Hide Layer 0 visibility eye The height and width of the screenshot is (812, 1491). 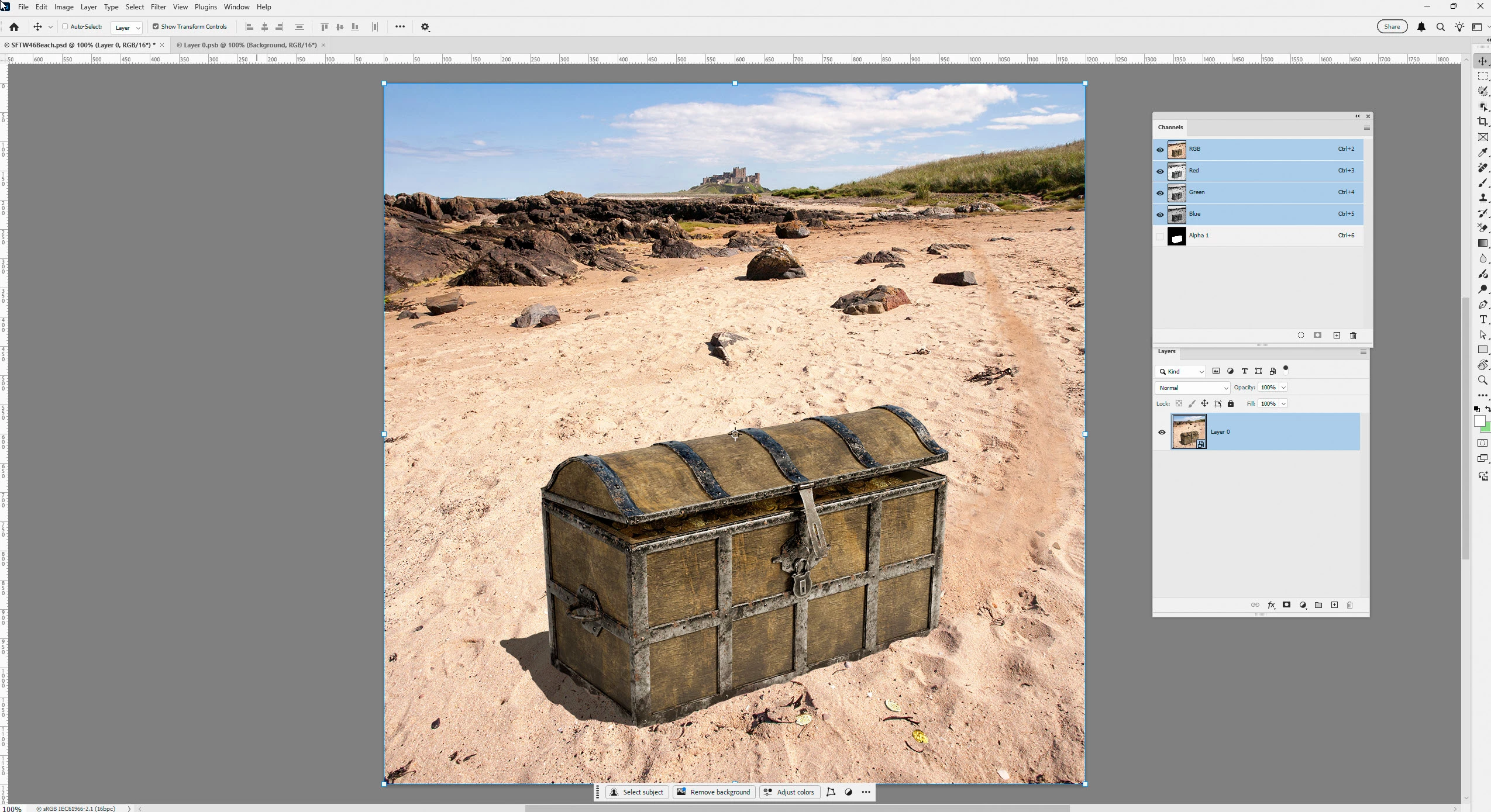[1162, 433]
